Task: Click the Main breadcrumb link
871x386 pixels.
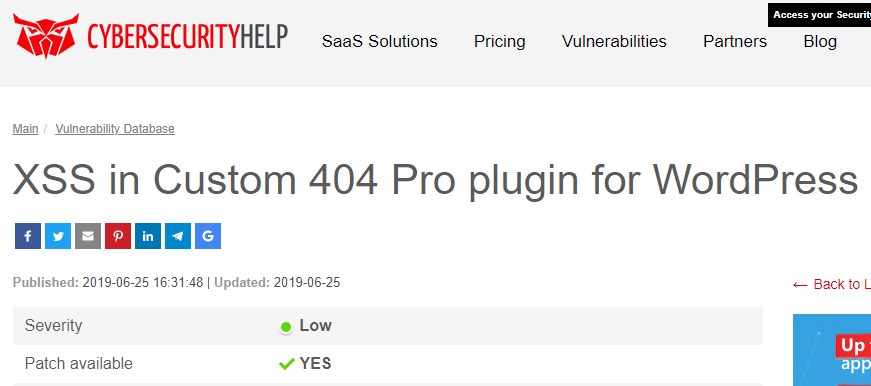Action: (26, 129)
